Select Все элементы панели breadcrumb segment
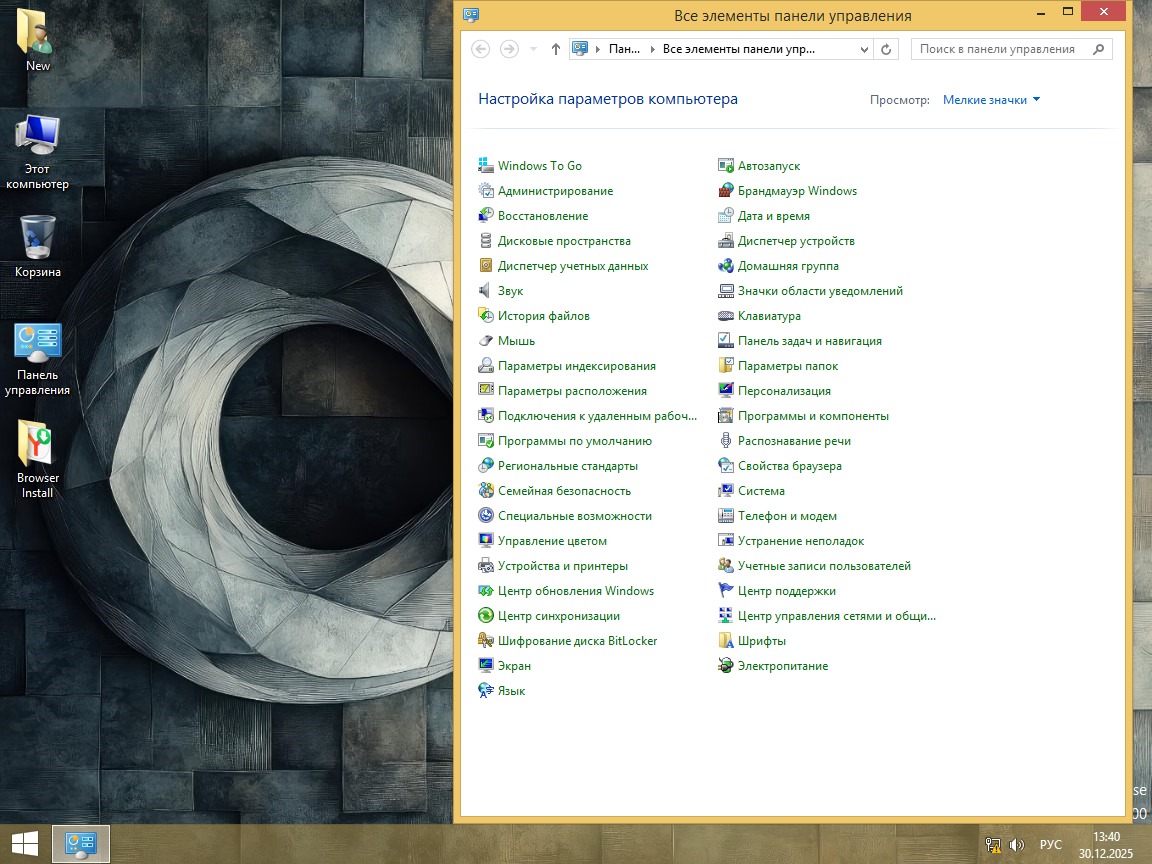The image size is (1152, 864). [x=738, y=49]
